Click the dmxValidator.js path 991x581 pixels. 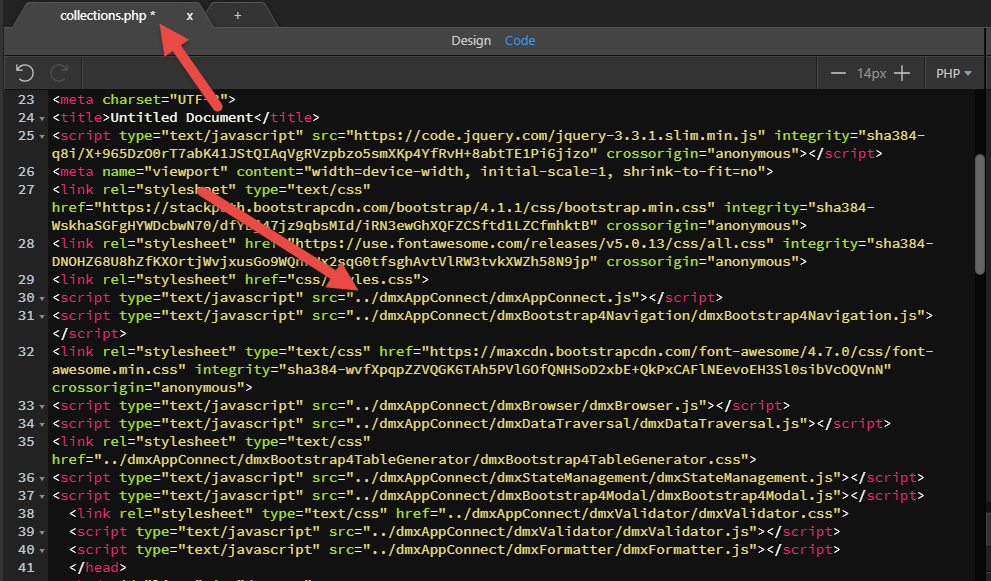[x=559, y=532]
